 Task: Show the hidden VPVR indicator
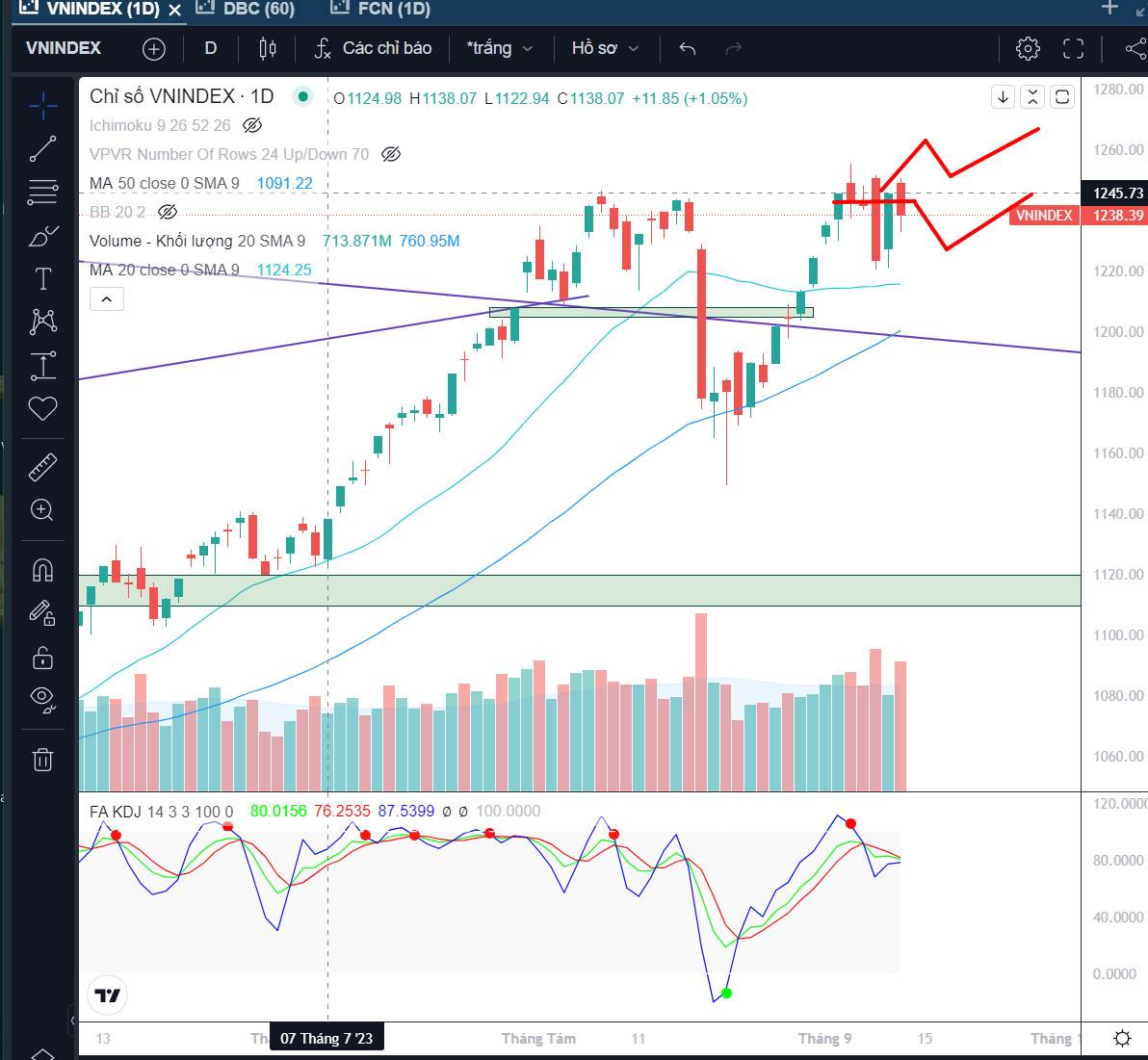[x=392, y=154]
